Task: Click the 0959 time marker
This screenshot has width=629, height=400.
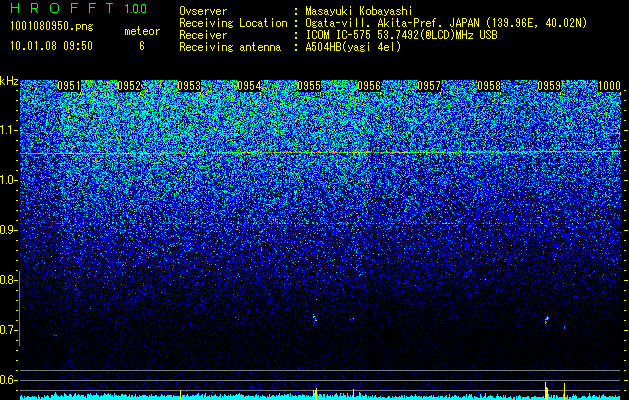Action: click(549, 86)
